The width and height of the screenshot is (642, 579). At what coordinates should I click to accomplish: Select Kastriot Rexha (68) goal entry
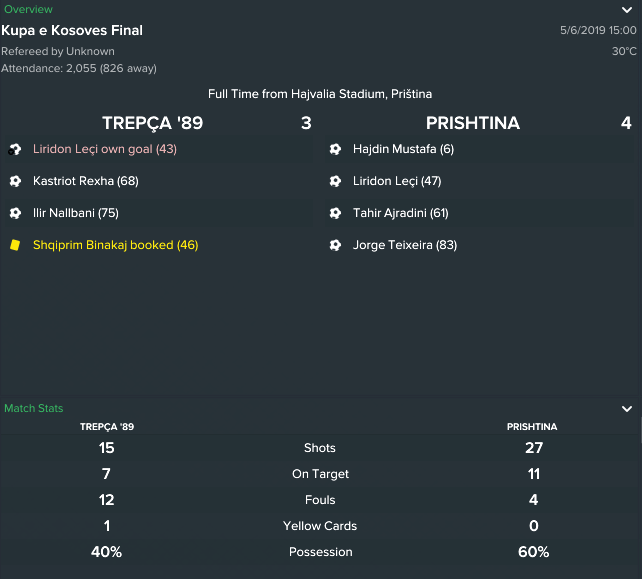pyautogui.click(x=86, y=181)
